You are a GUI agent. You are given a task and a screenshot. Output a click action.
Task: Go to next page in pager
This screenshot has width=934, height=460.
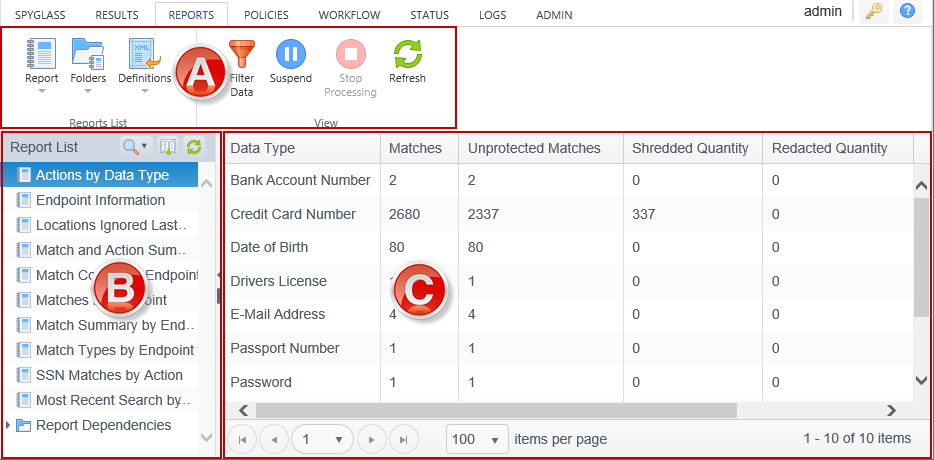[x=372, y=439]
